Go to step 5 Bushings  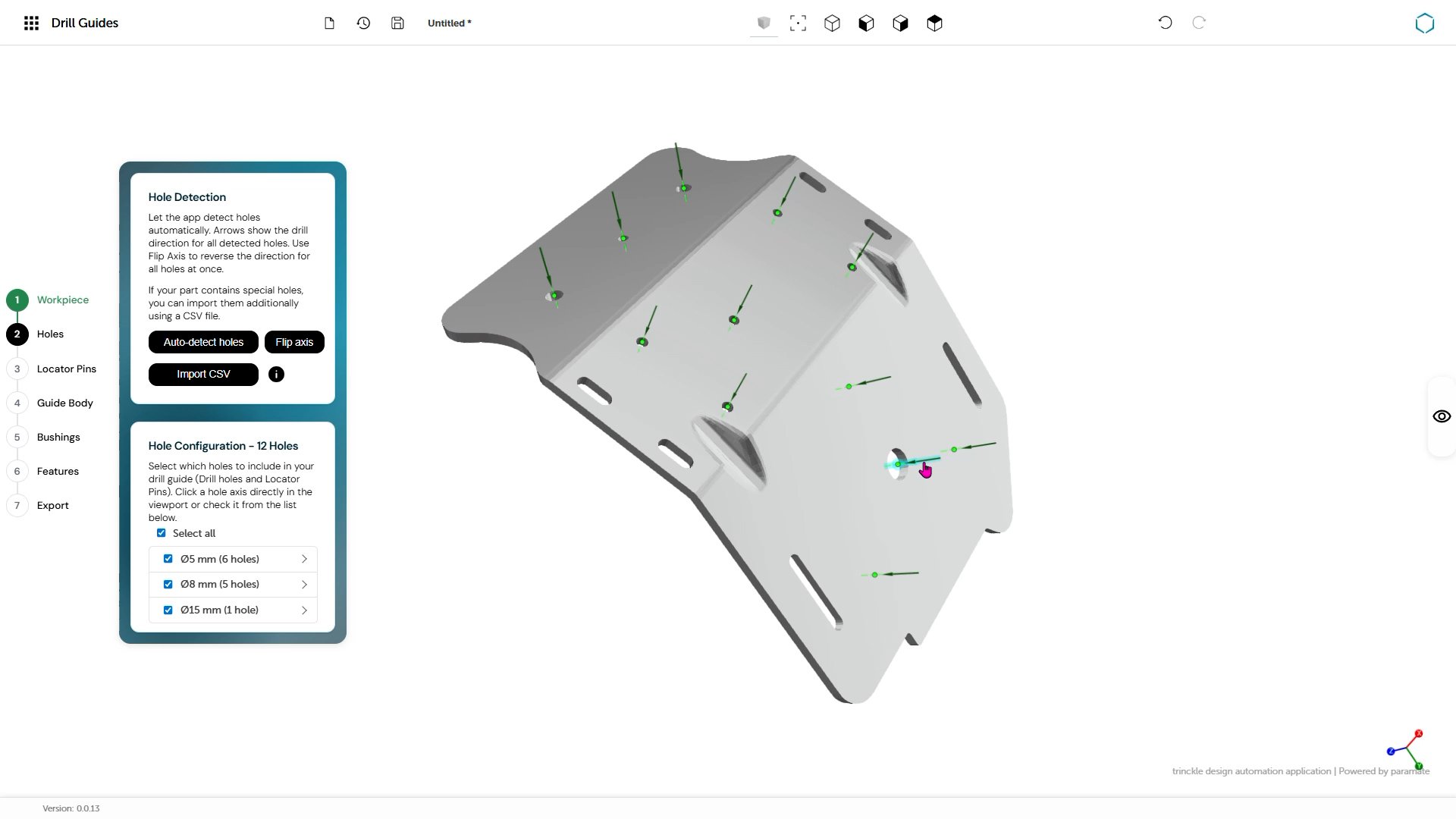coord(44,437)
